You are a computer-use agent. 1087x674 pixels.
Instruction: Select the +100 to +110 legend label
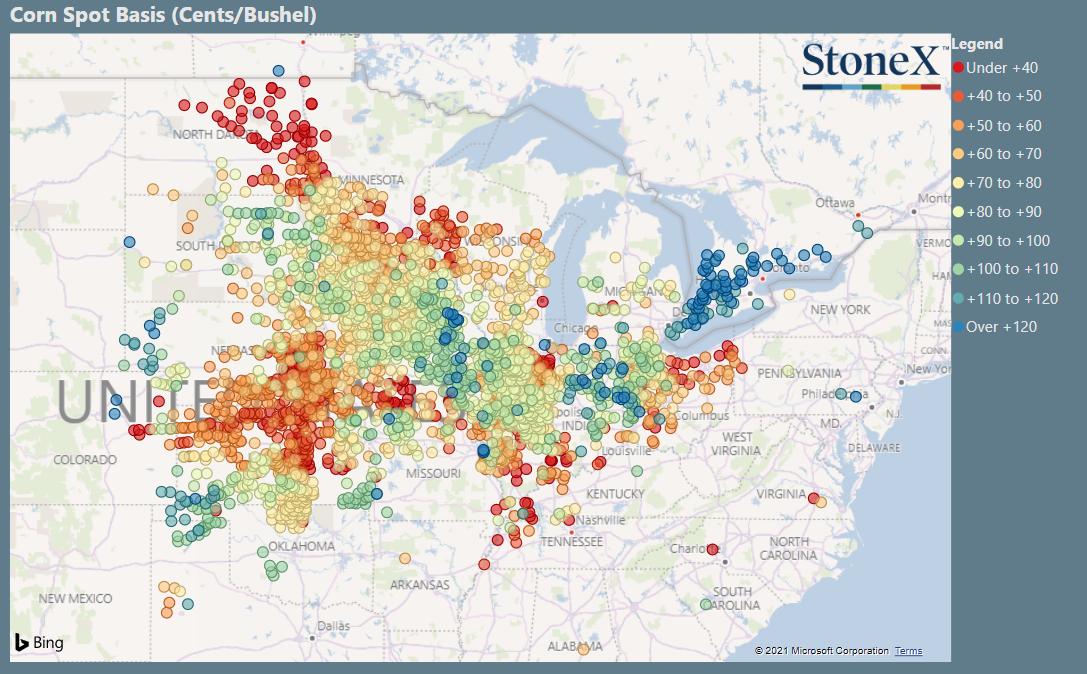click(1012, 269)
